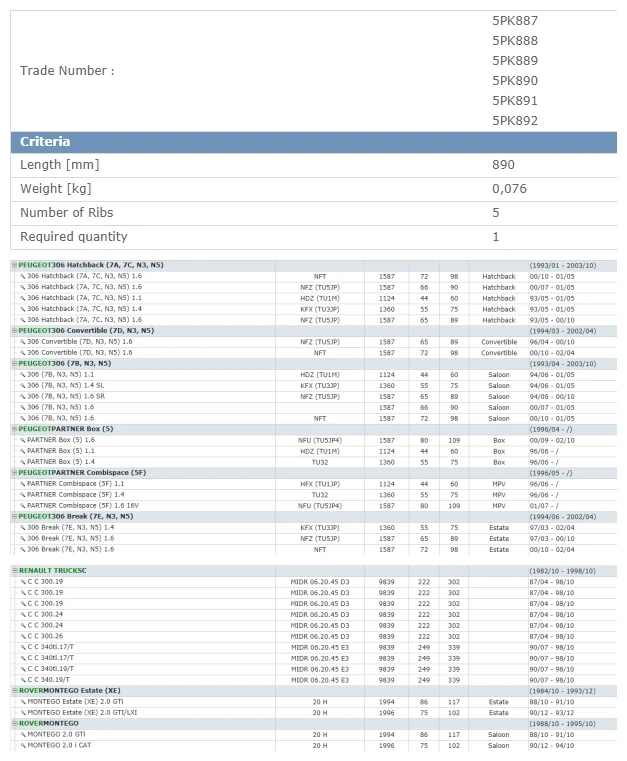Select the Weight value 0,076

509,189
